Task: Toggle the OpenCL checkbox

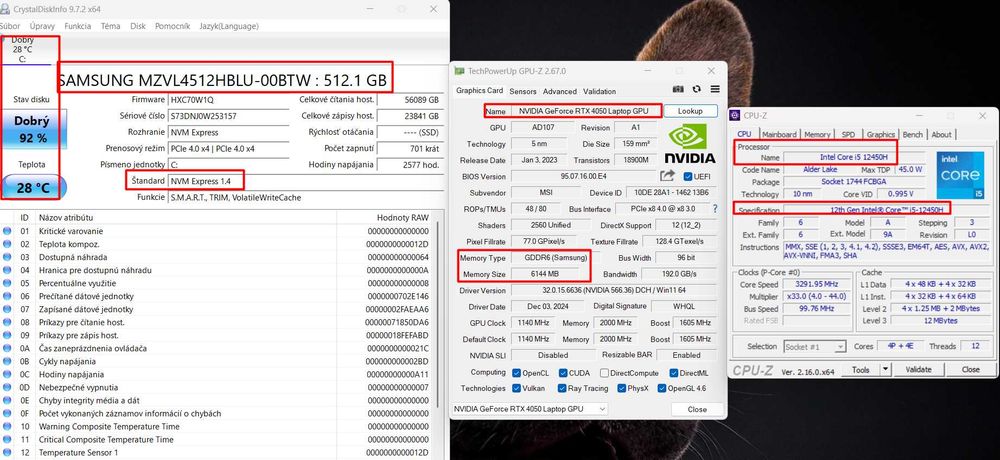Action: click(x=517, y=373)
